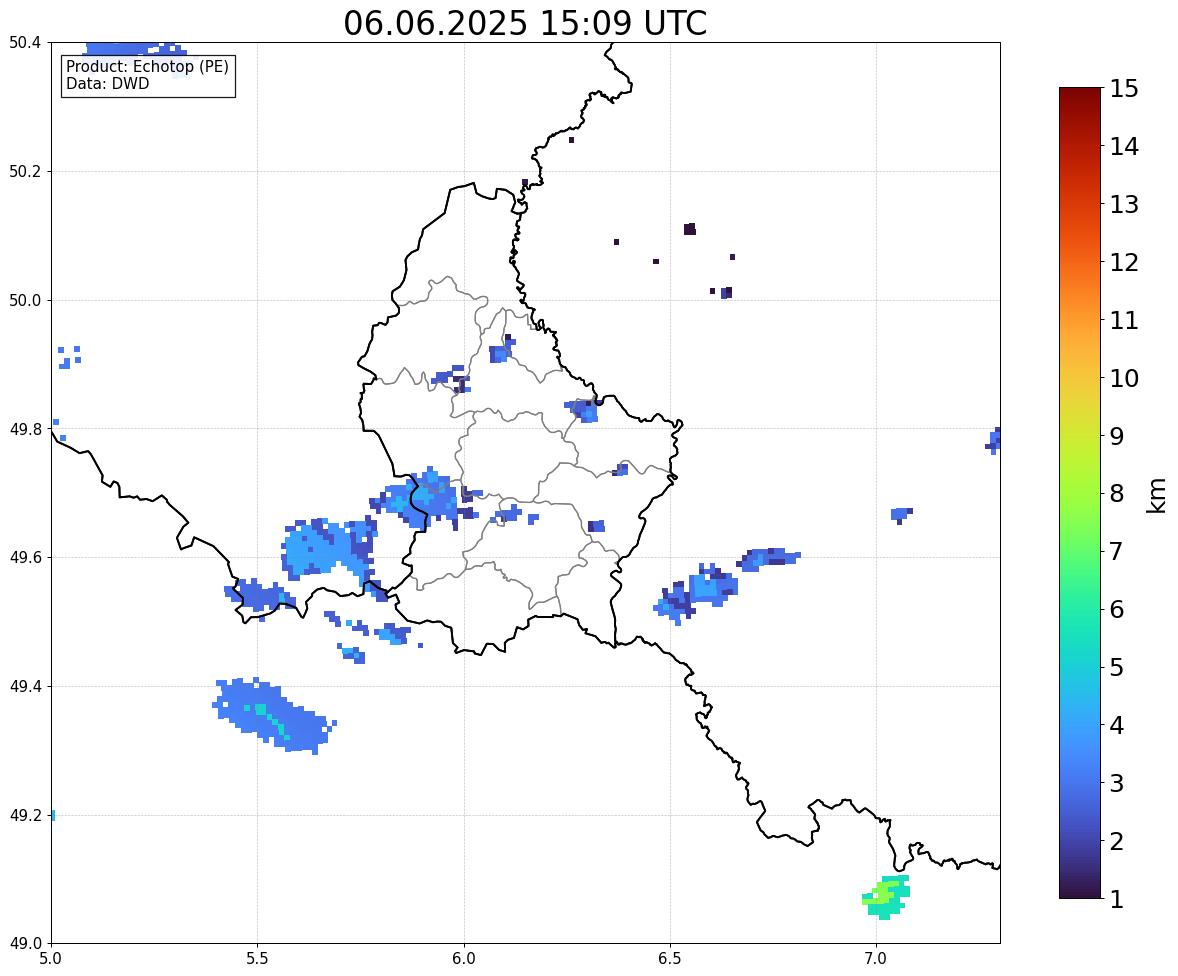Click latitude tick label 50.4

pos(24,43)
